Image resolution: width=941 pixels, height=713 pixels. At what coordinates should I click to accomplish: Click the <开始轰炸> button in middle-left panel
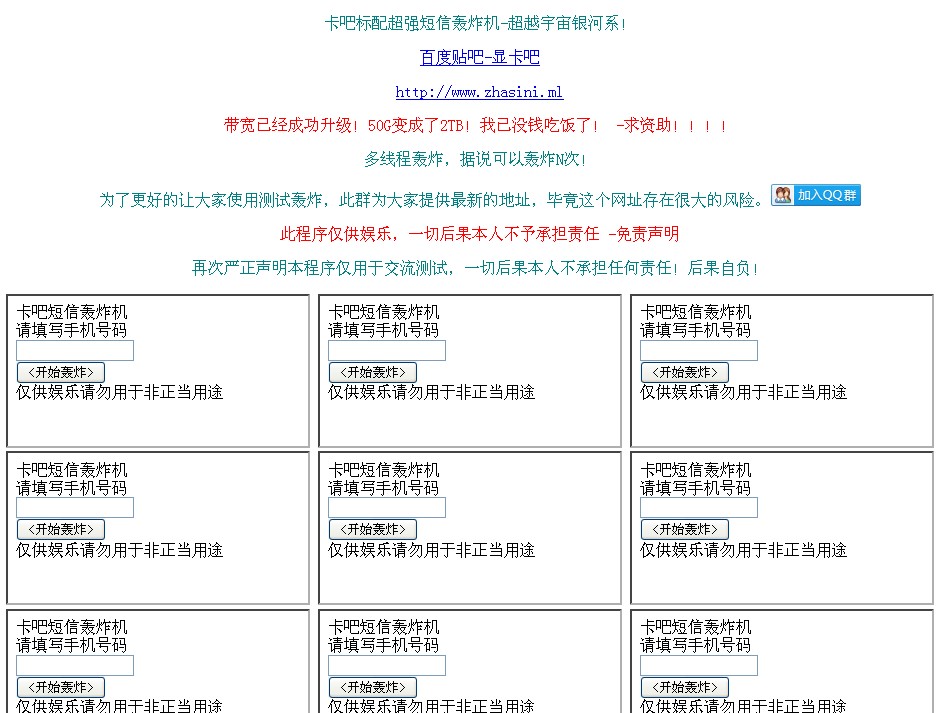pos(61,529)
